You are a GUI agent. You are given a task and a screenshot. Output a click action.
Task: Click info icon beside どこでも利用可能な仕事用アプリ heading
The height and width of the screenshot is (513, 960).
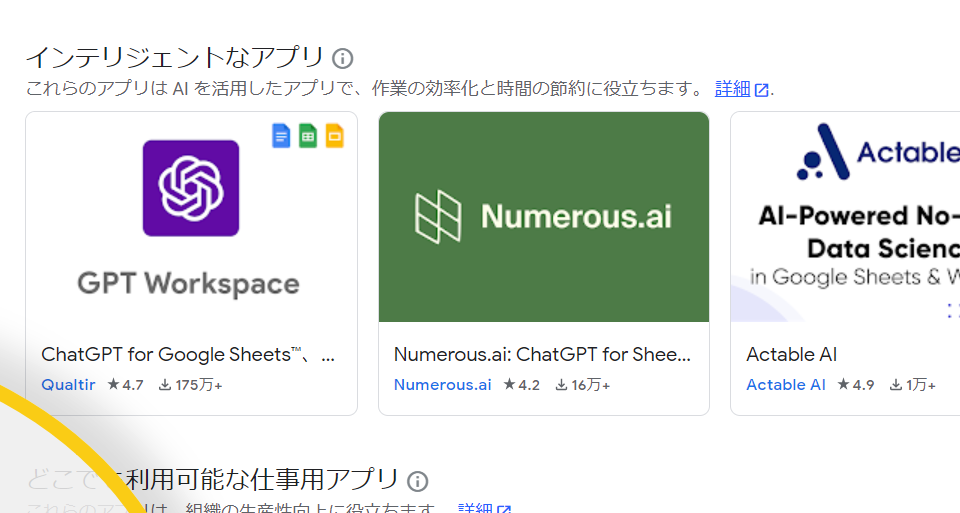pos(418,481)
